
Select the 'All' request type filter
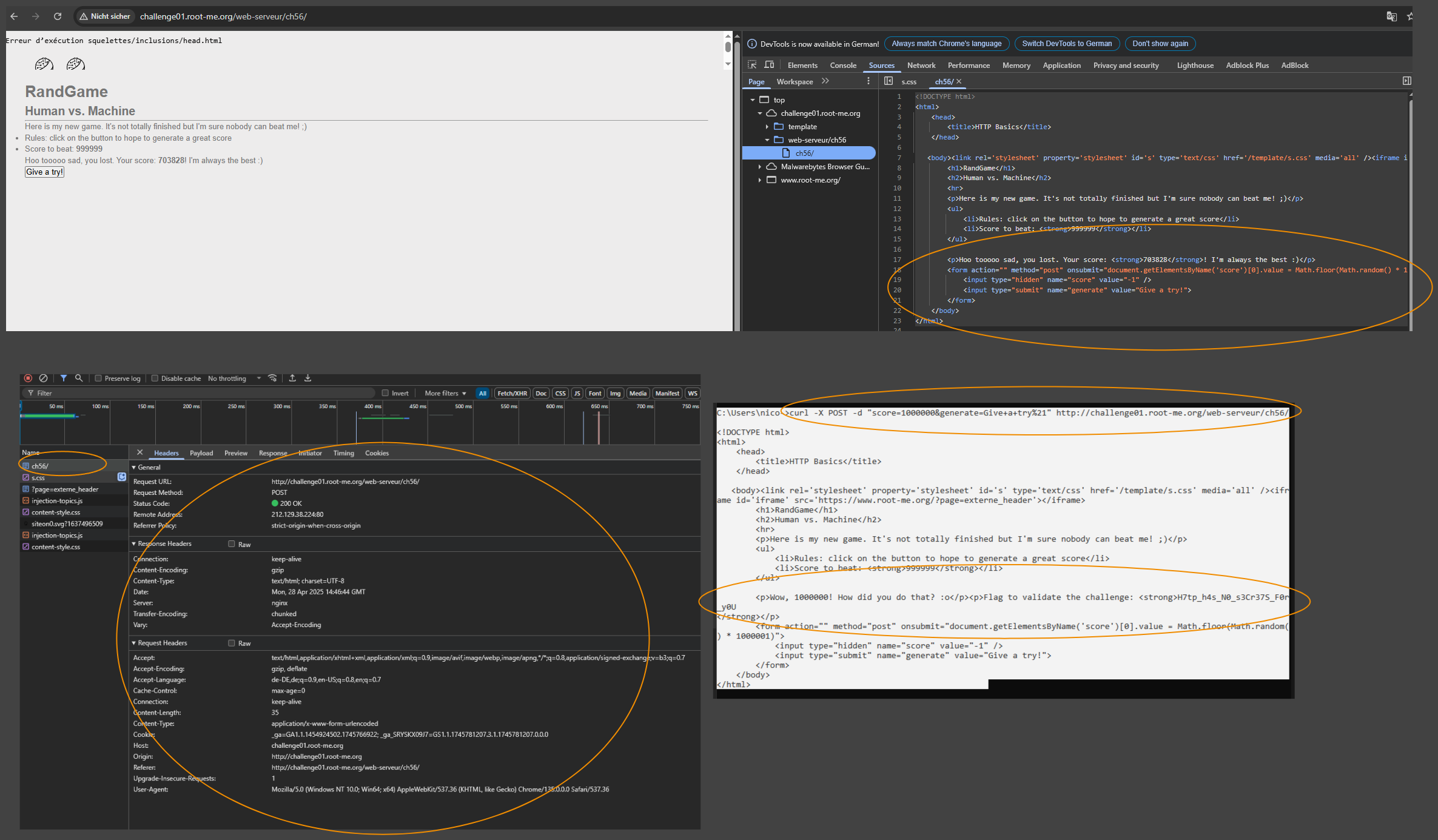pos(483,393)
